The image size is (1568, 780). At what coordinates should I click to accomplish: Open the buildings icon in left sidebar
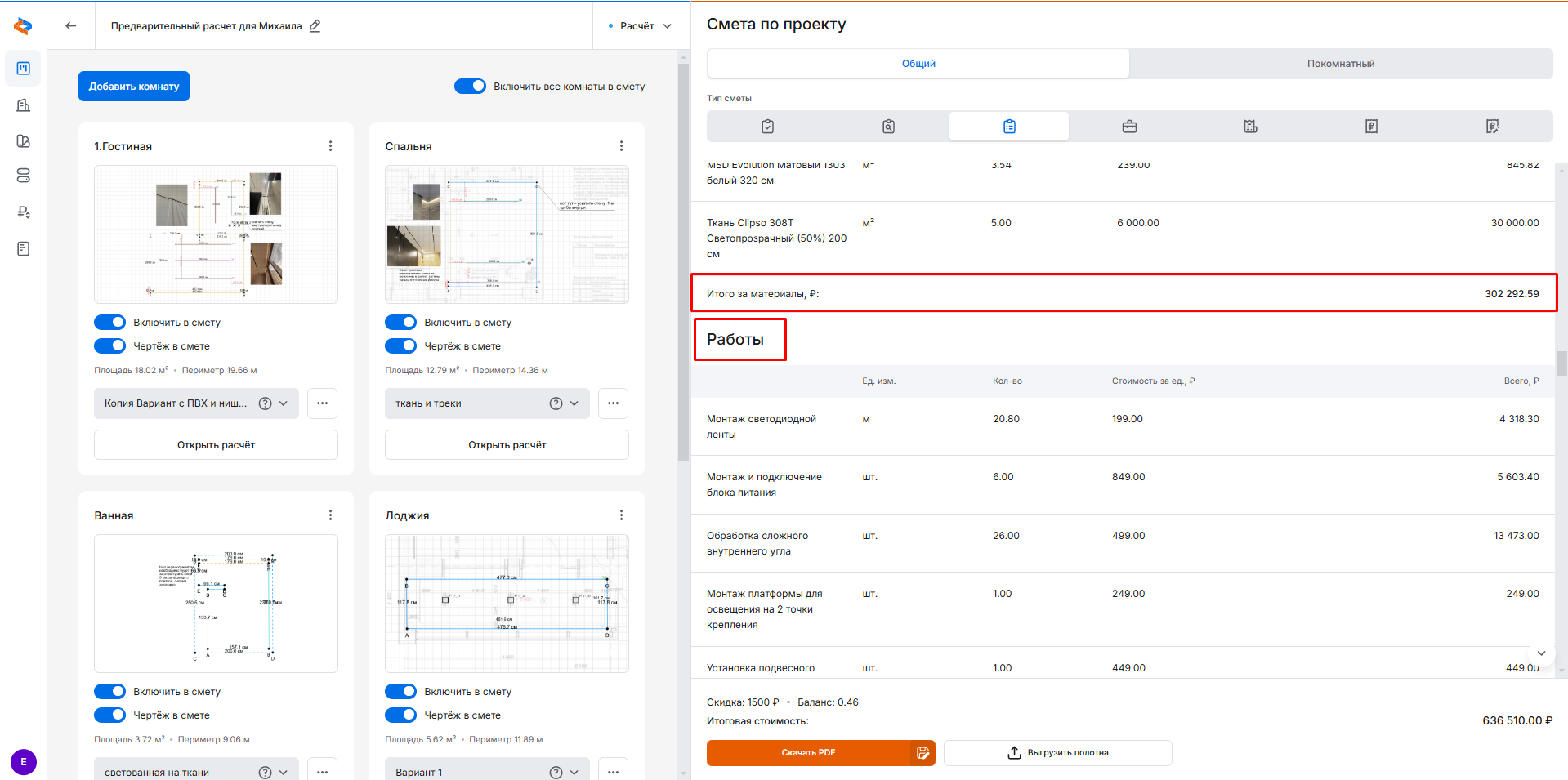point(24,105)
